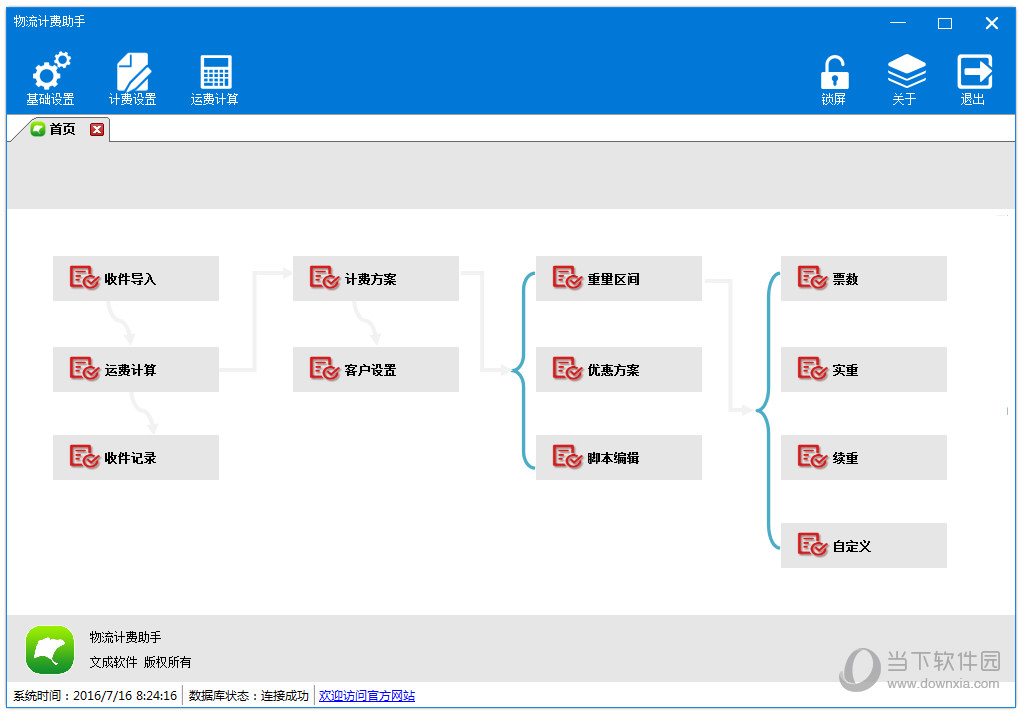Click red checklist icon beside 收件导入
1024x713 pixels.
pos(84,277)
